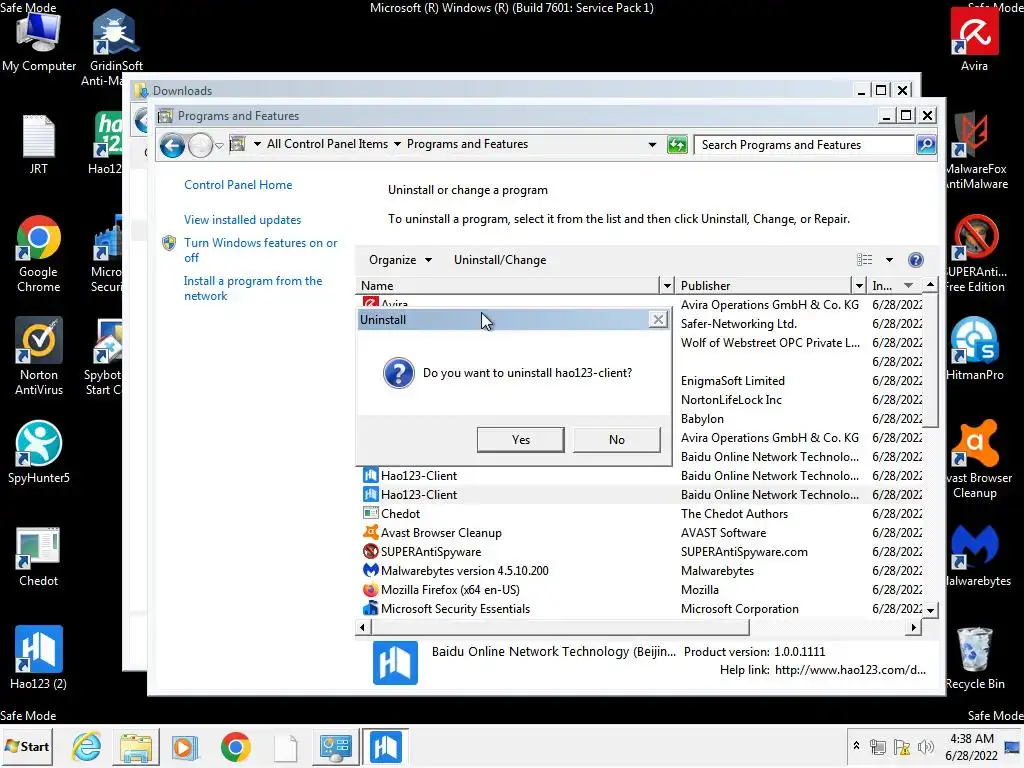The height and width of the screenshot is (768, 1024).
Task: Click All Control Panel Items breadcrumb
Action: point(327,144)
